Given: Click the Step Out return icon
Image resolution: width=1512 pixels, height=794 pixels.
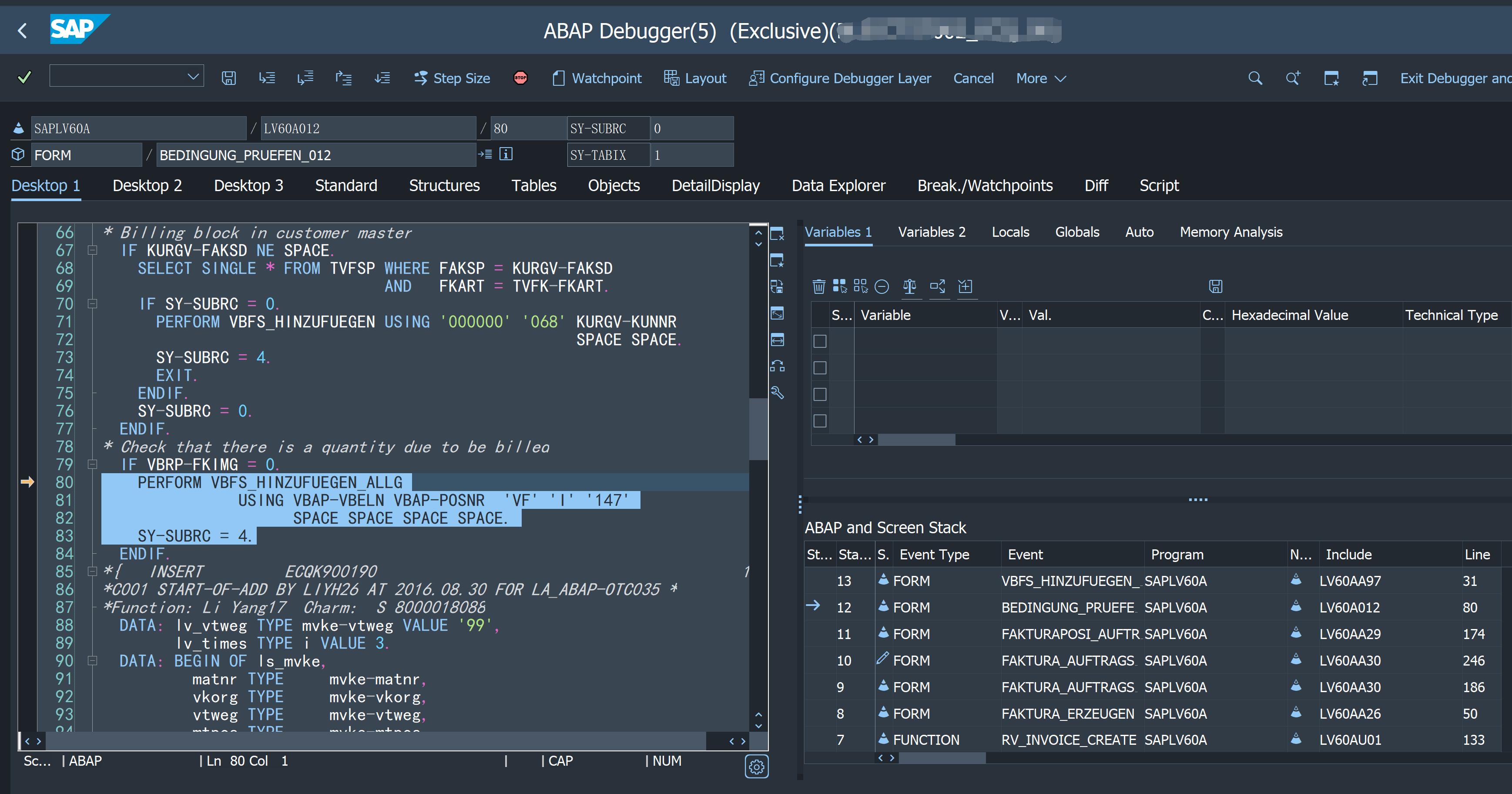Looking at the screenshot, I should point(343,77).
